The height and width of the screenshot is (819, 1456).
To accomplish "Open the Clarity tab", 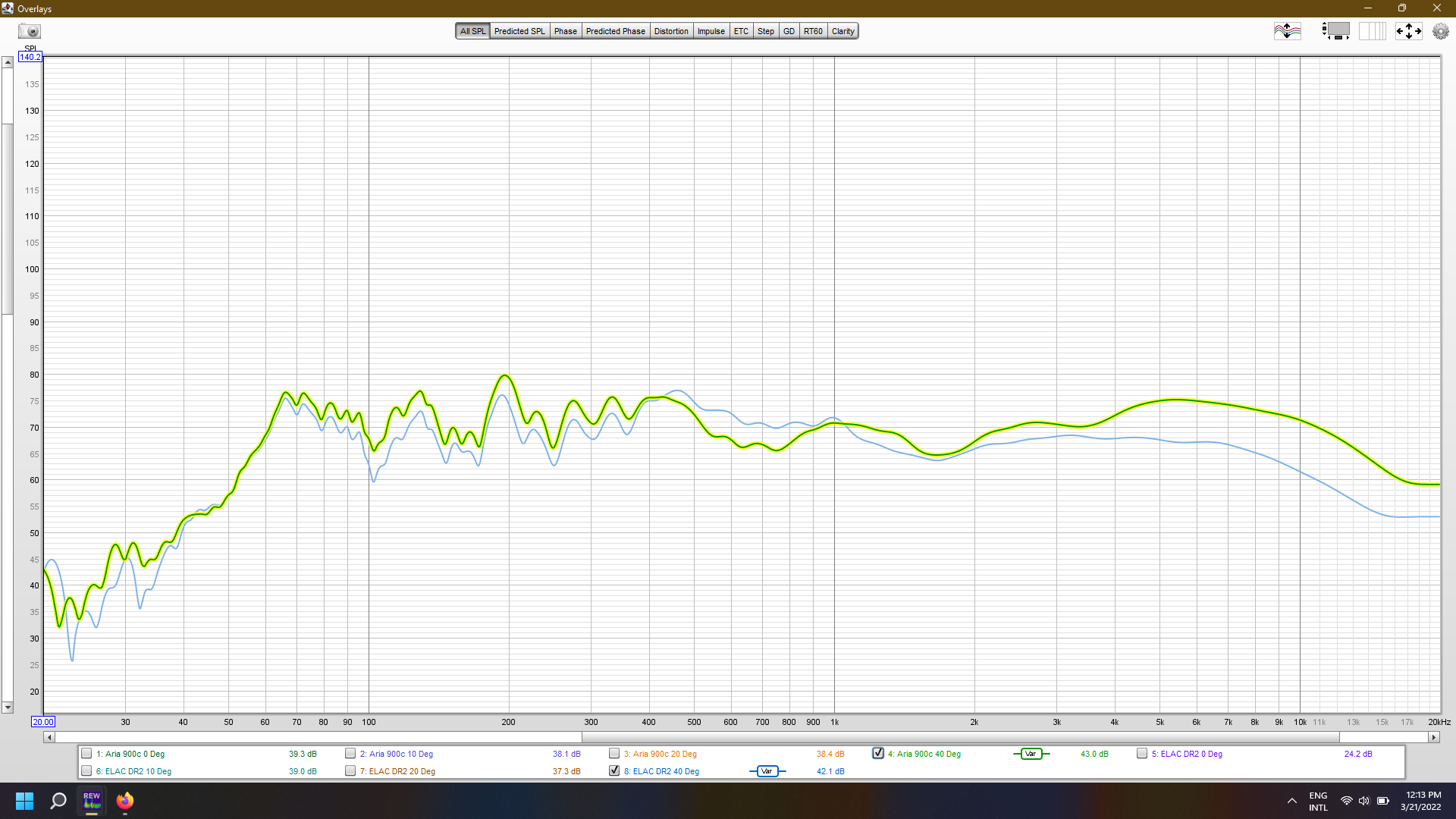I will (x=843, y=31).
